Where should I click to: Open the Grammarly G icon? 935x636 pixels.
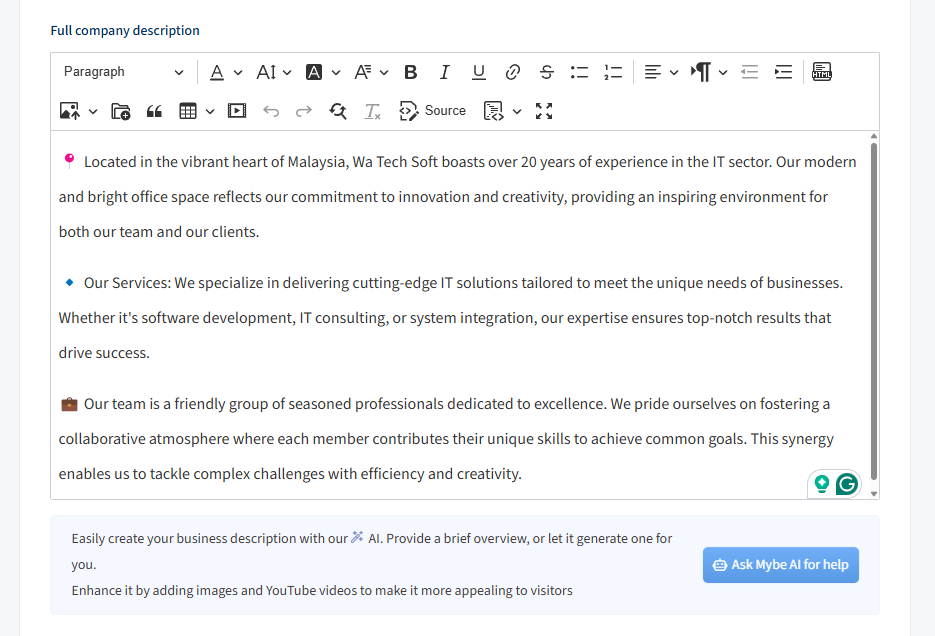click(x=847, y=484)
